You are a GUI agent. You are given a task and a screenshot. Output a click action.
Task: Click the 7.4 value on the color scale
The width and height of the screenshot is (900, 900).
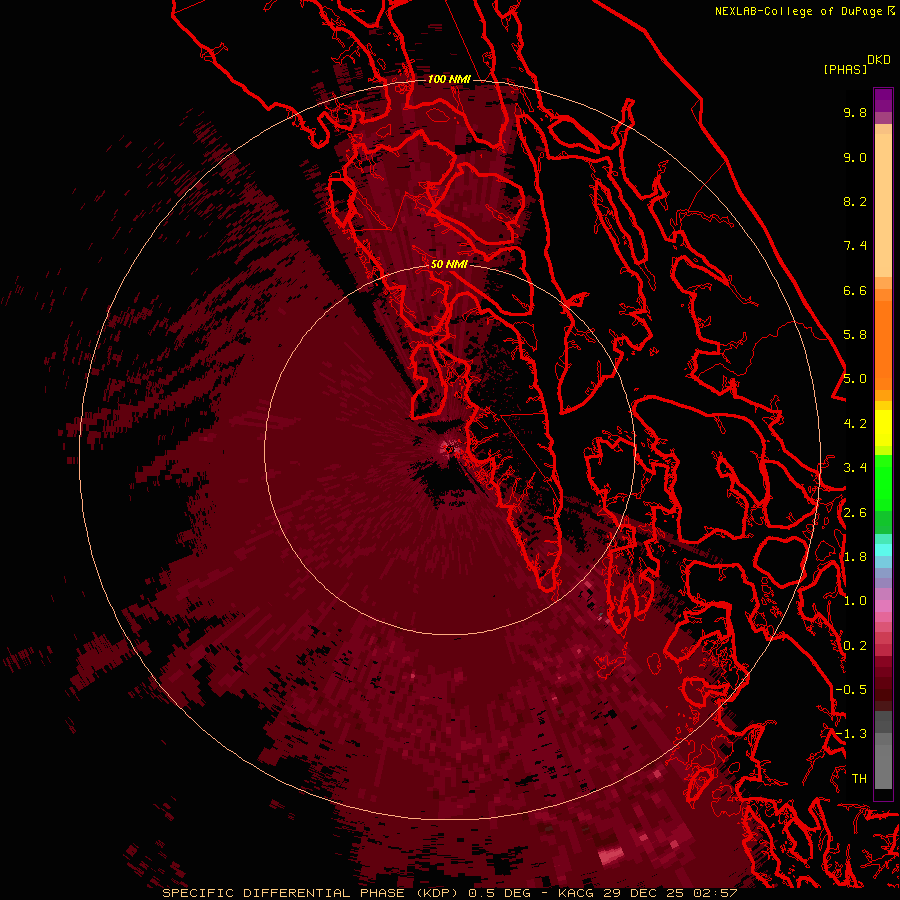[855, 246]
